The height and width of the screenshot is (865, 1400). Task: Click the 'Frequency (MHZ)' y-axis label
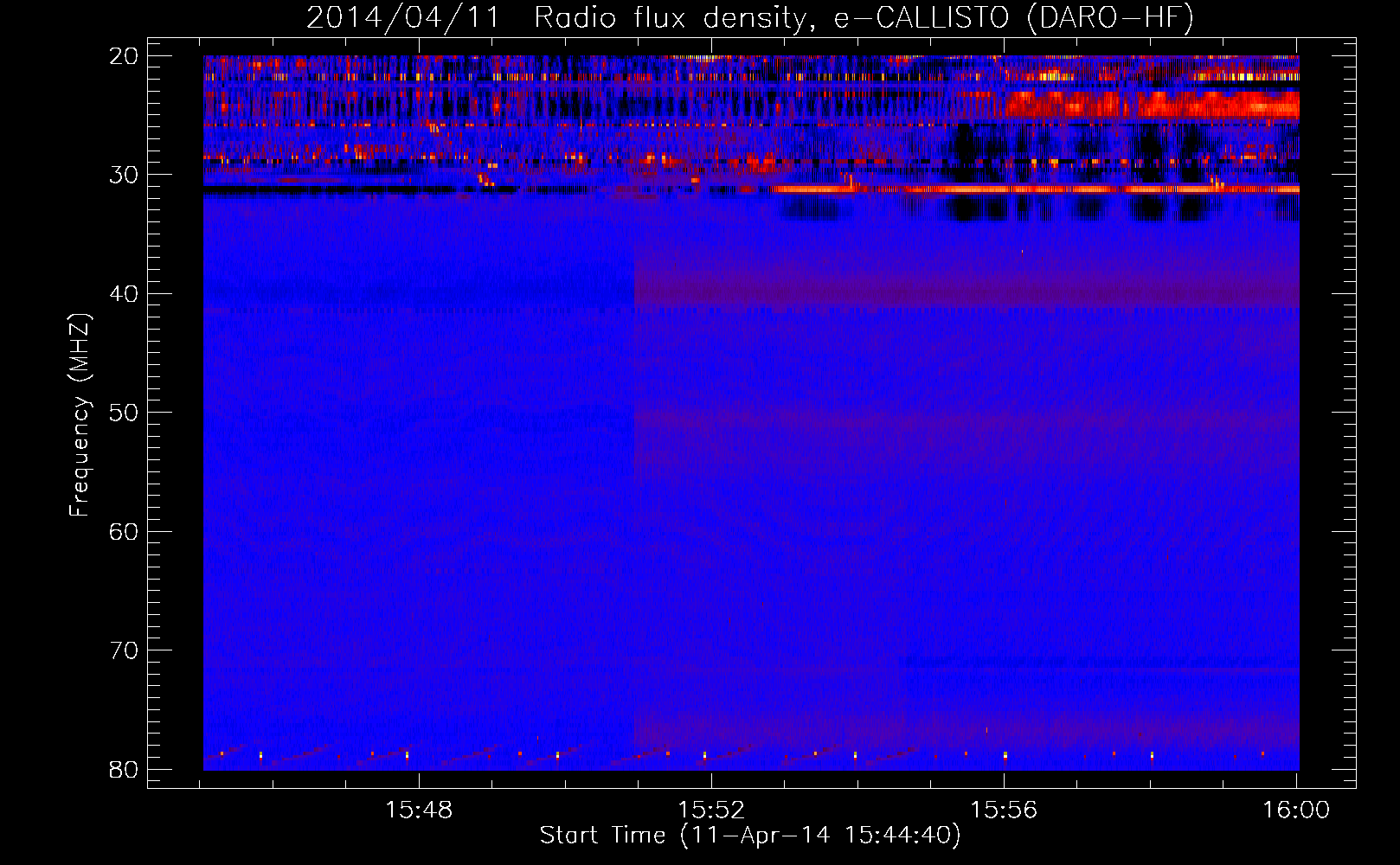pos(80,415)
